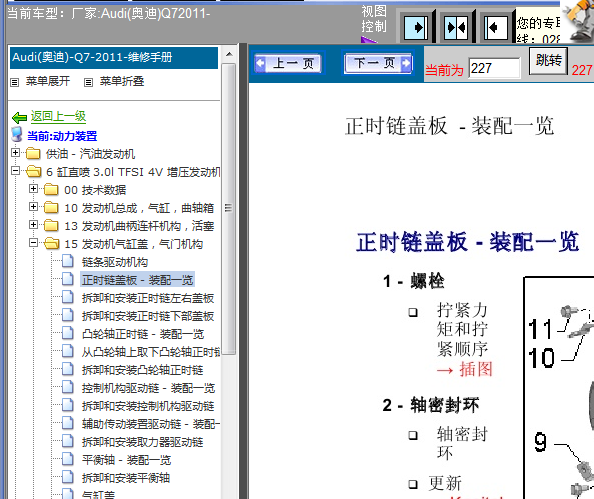Click the folder icon for 供油 - 汽油发动机
Screen dimensions: 594x499
33,153
